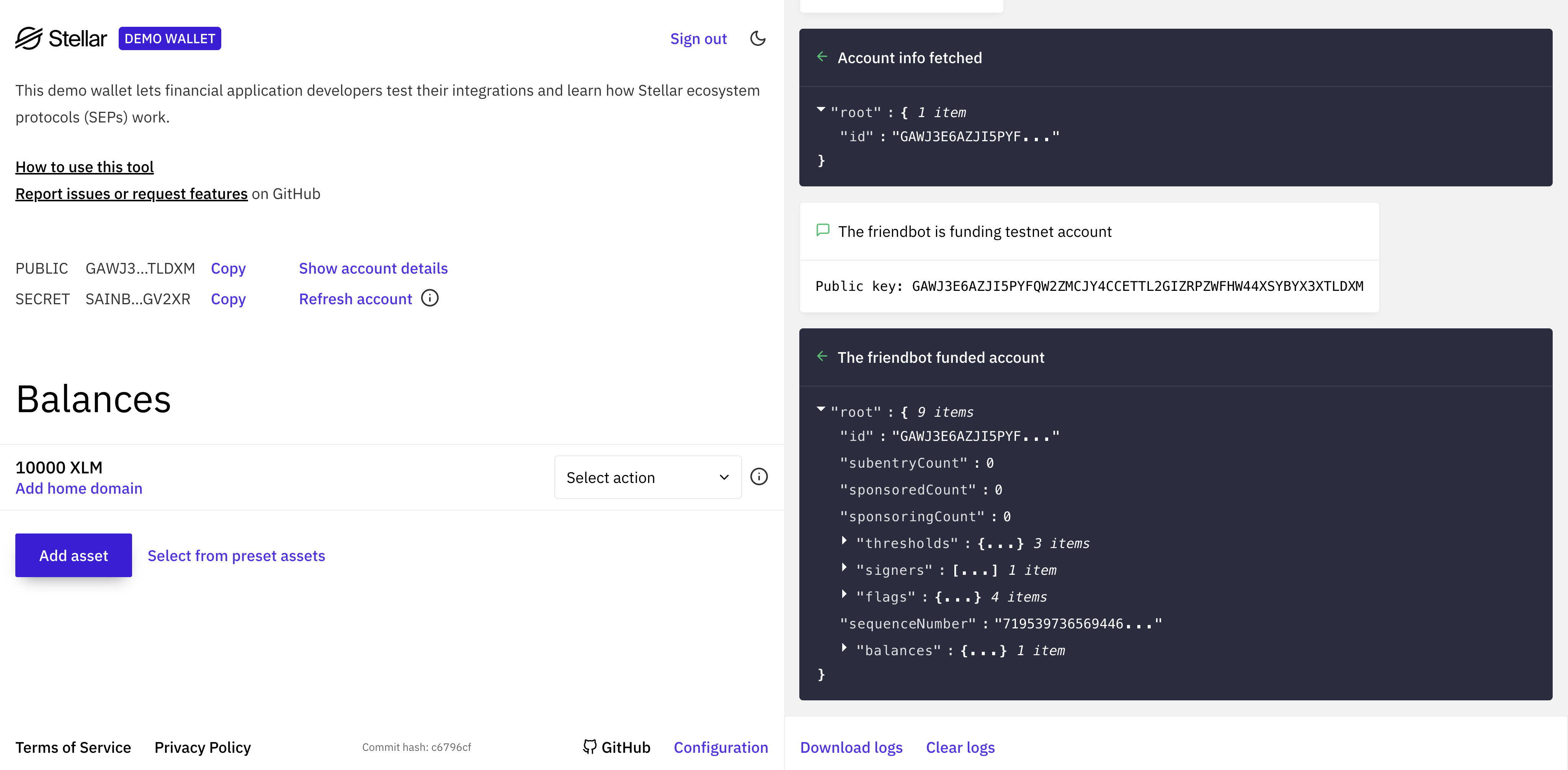Expand the signers entry
The image size is (1568, 770).
844,569
